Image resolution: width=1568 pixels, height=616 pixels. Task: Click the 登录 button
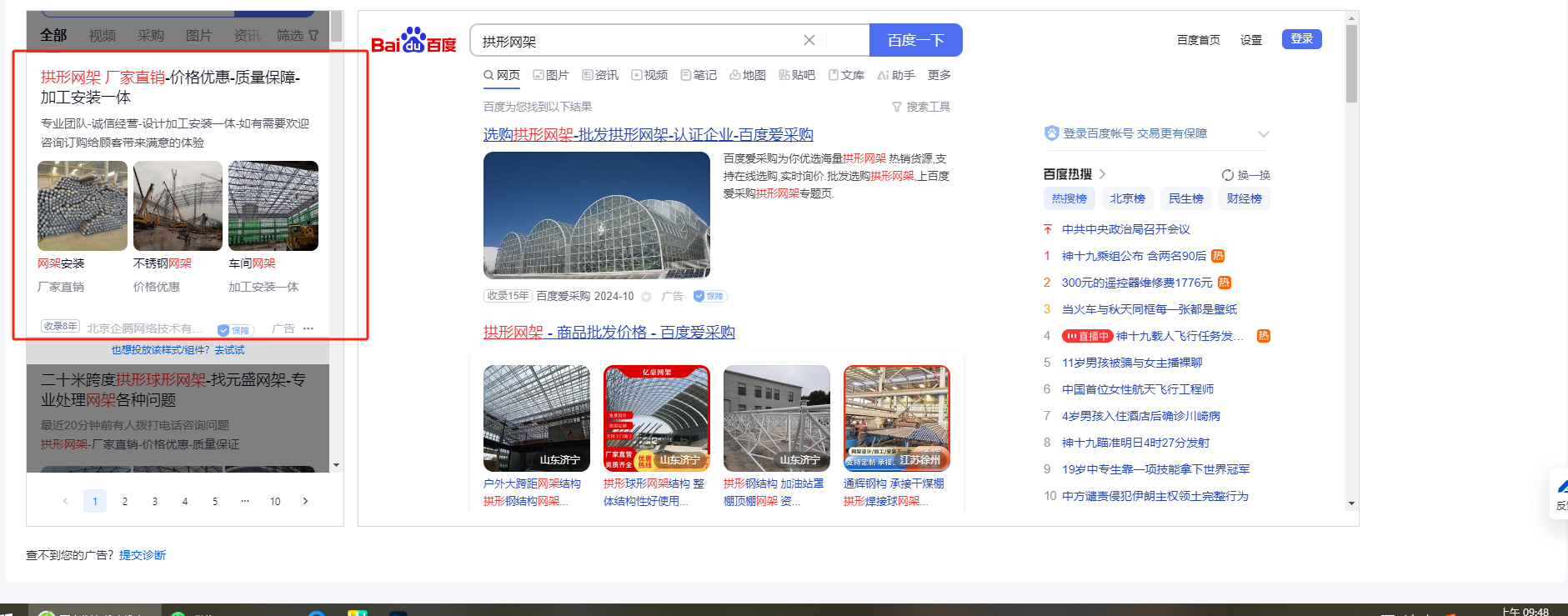[1301, 39]
